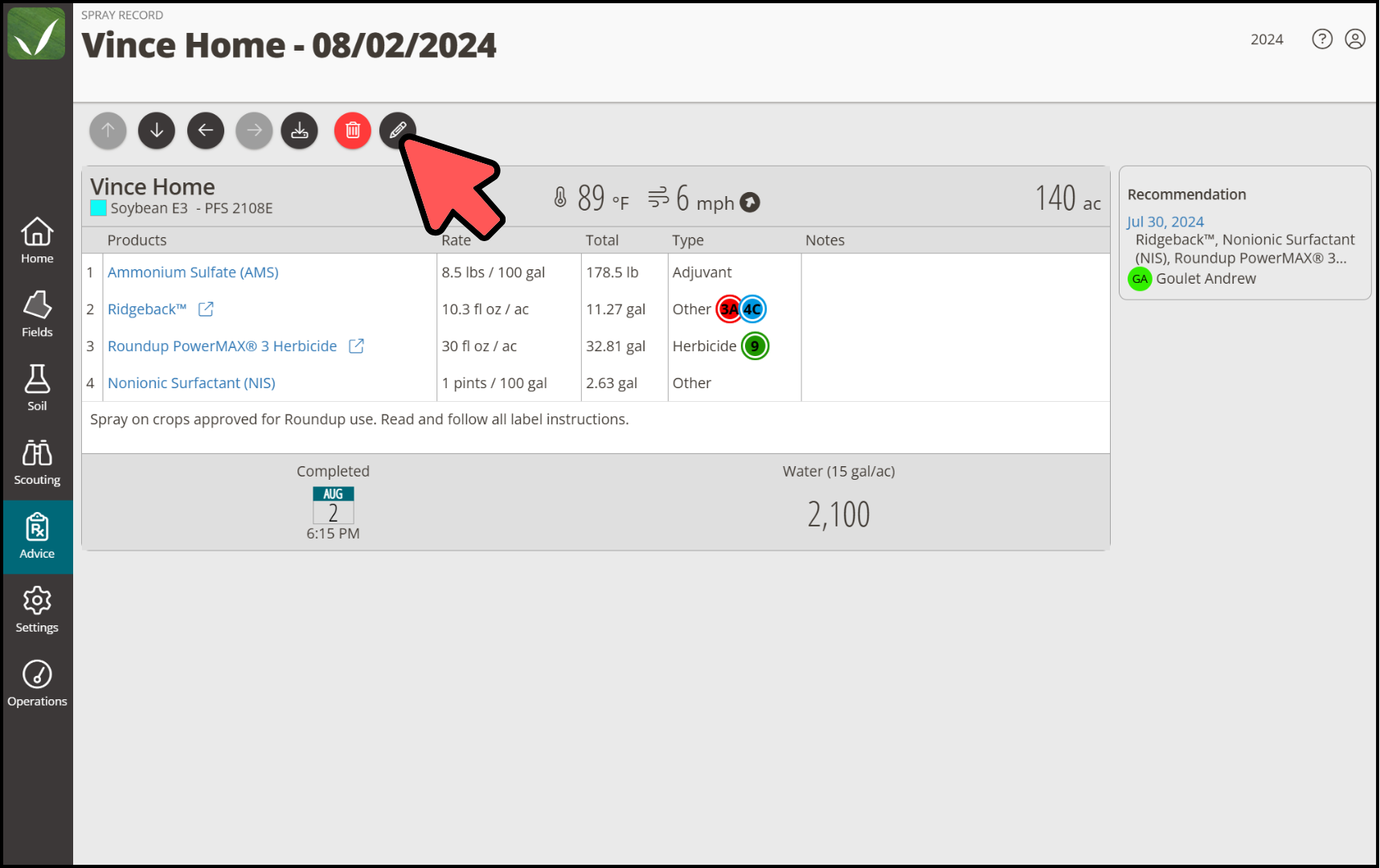
Task: Click the Vince Home field name heading
Action: [x=153, y=186]
